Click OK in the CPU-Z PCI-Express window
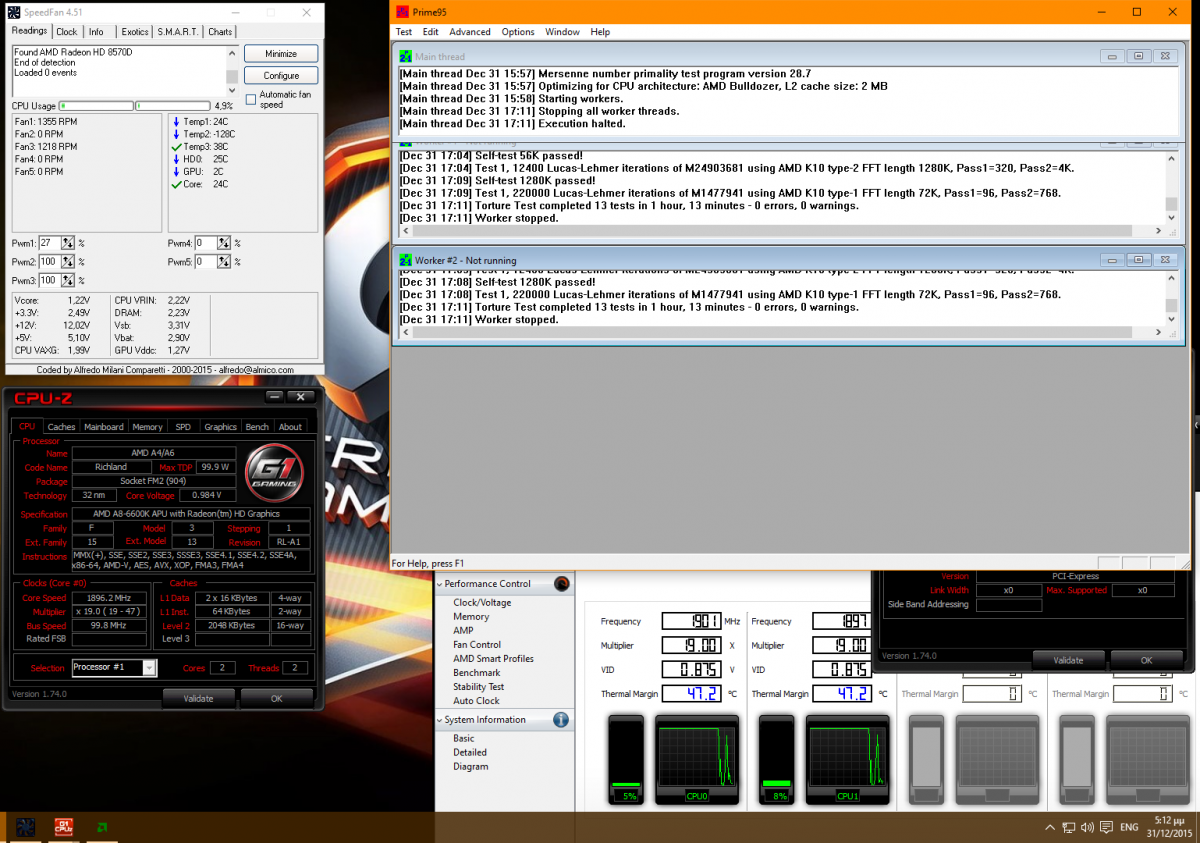 tap(1146, 660)
